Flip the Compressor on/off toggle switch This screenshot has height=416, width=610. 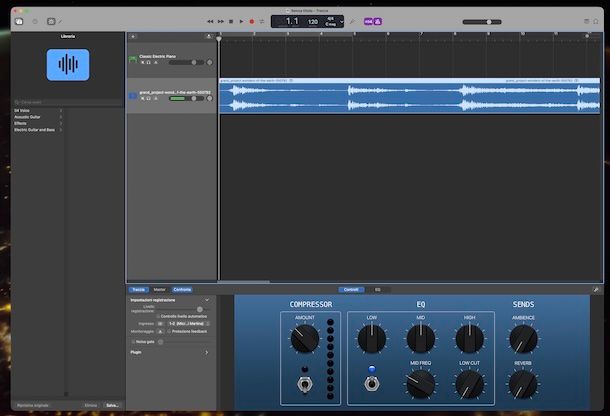point(305,384)
